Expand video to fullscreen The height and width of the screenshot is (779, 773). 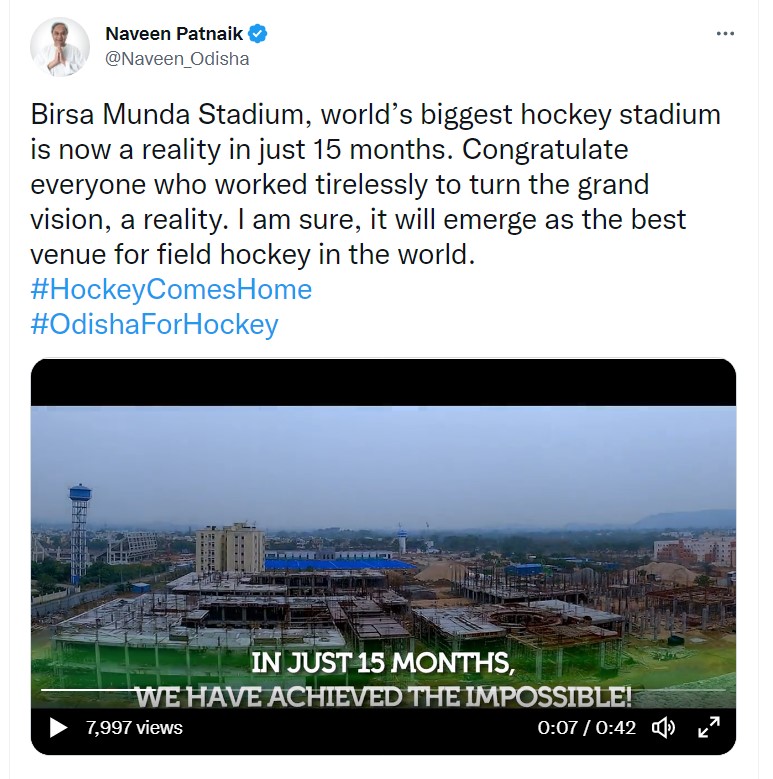[708, 728]
